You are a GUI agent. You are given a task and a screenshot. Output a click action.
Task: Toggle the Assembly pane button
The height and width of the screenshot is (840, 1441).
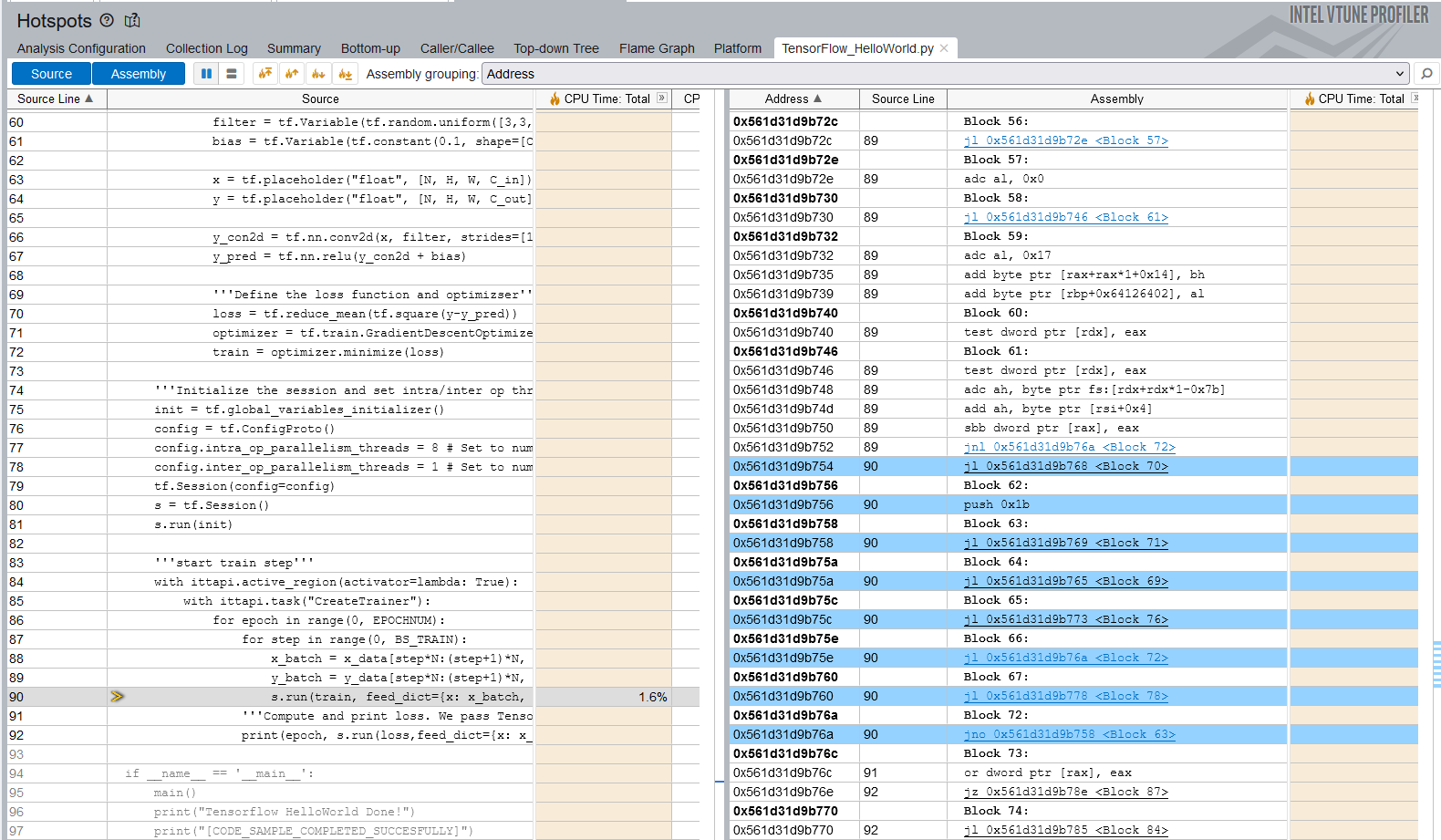click(x=139, y=74)
